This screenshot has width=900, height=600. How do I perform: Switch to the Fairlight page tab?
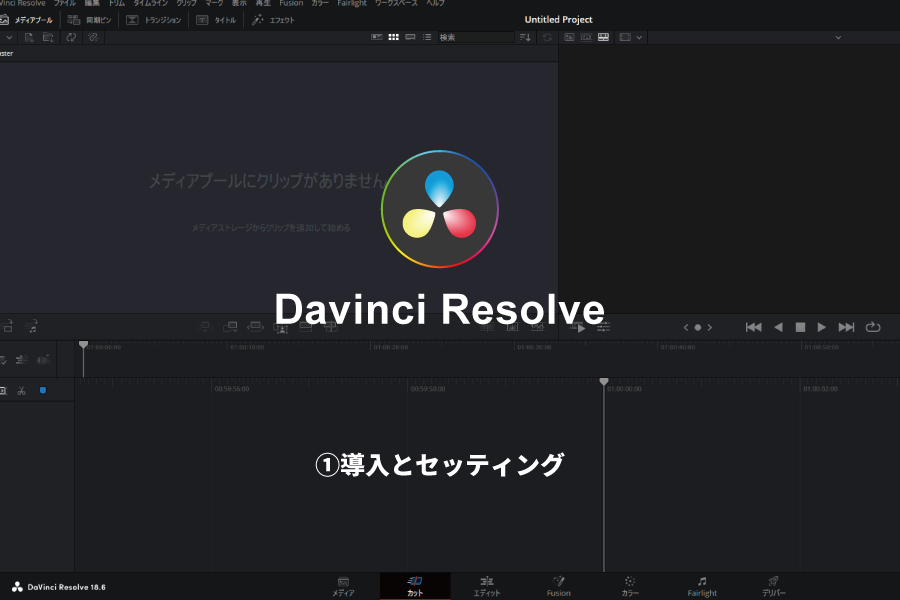(x=702, y=587)
